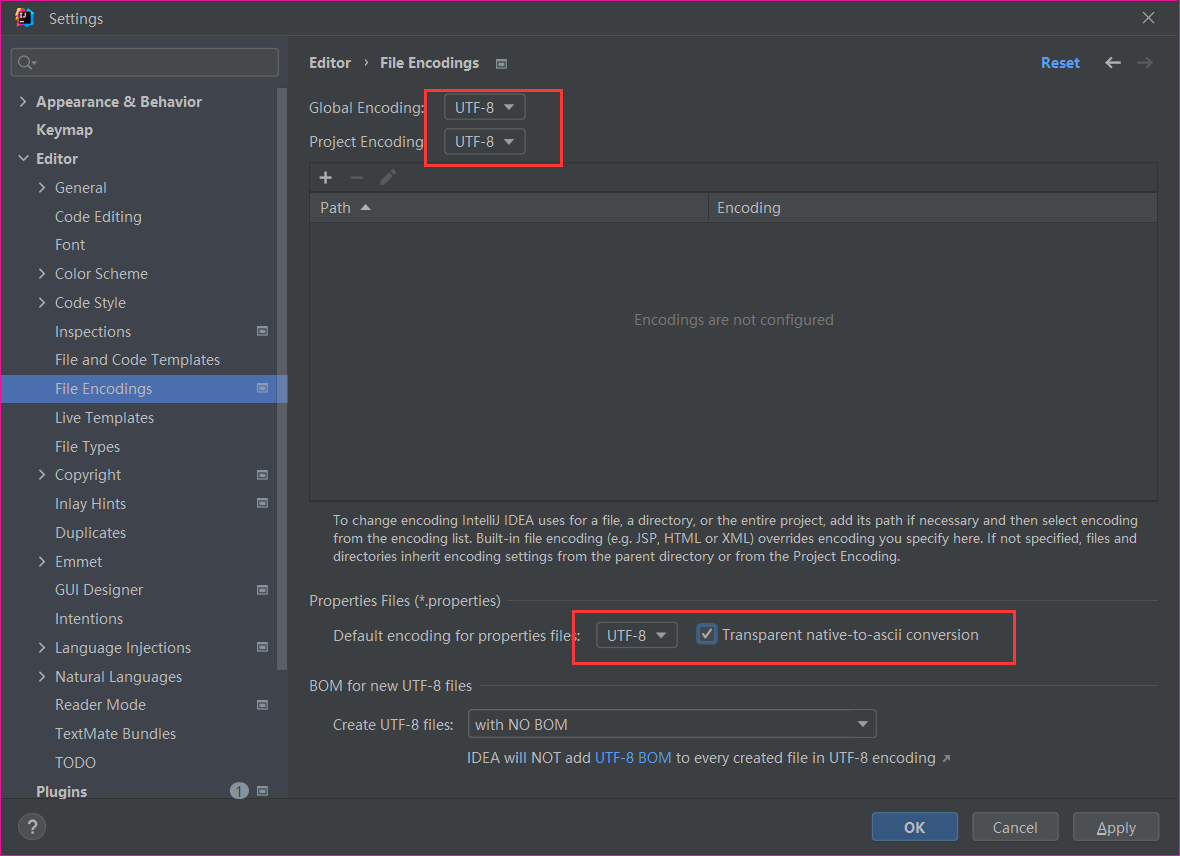This screenshot has width=1180, height=856.
Task: Click the search magnifier icon in settings search
Action: click(x=26, y=62)
